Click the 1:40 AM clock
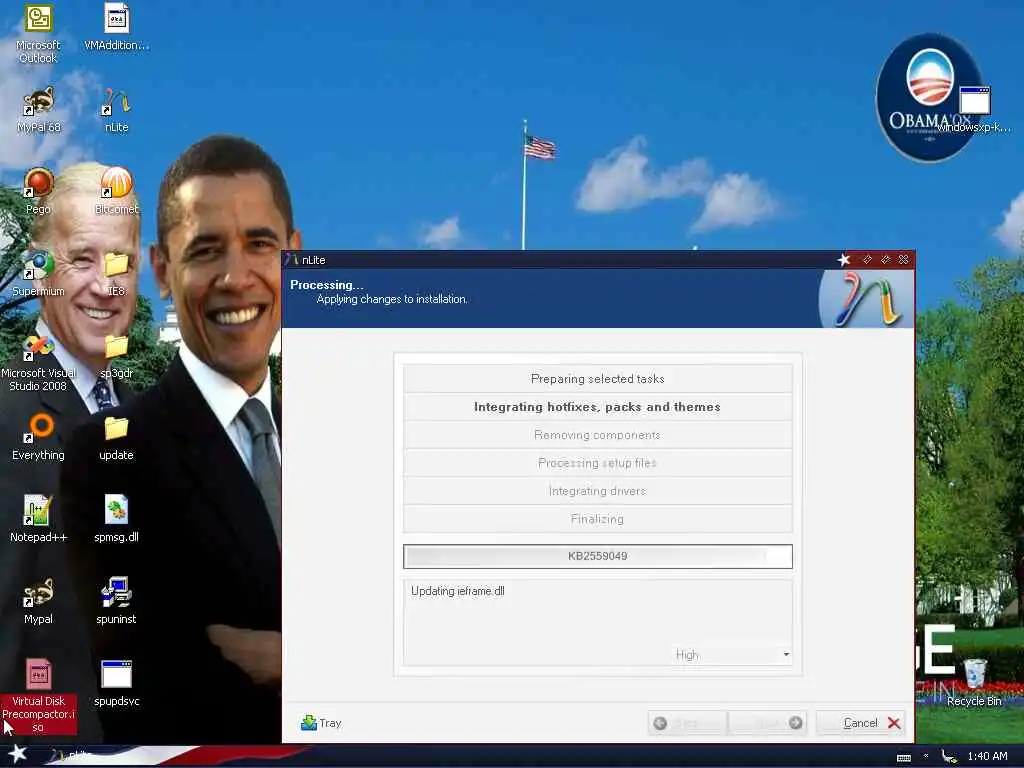 pyautogui.click(x=987, y=756)
